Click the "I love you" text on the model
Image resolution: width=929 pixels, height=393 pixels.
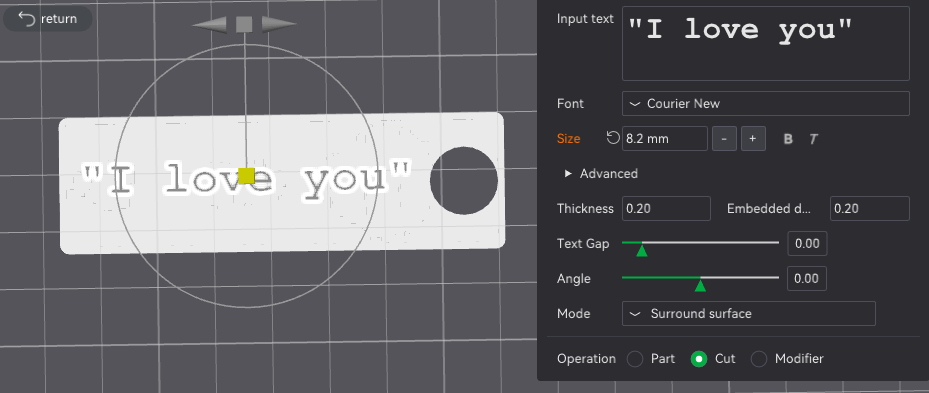tap(246, 180)
